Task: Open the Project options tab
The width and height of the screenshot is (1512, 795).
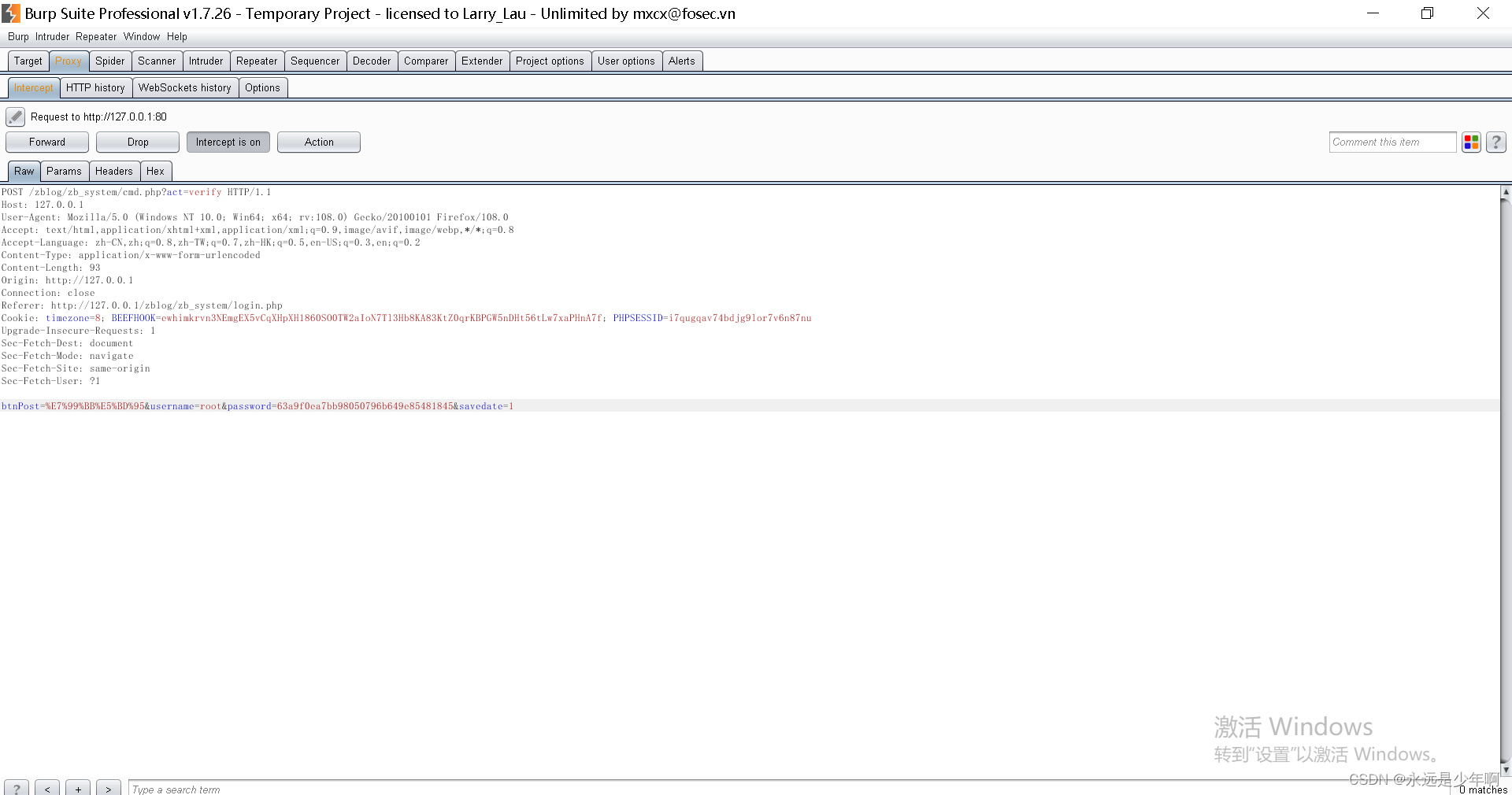Action: [550, 61]
